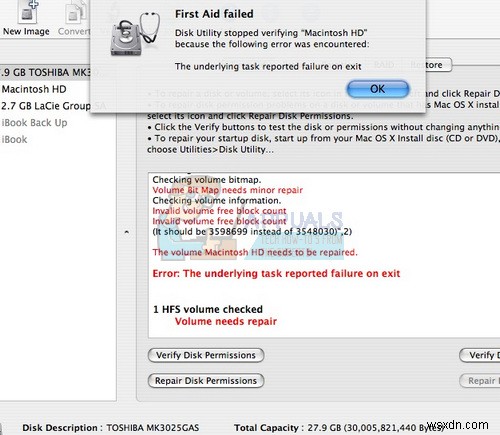Select Macintosh HD volume in sidebar

pos(34,89)
